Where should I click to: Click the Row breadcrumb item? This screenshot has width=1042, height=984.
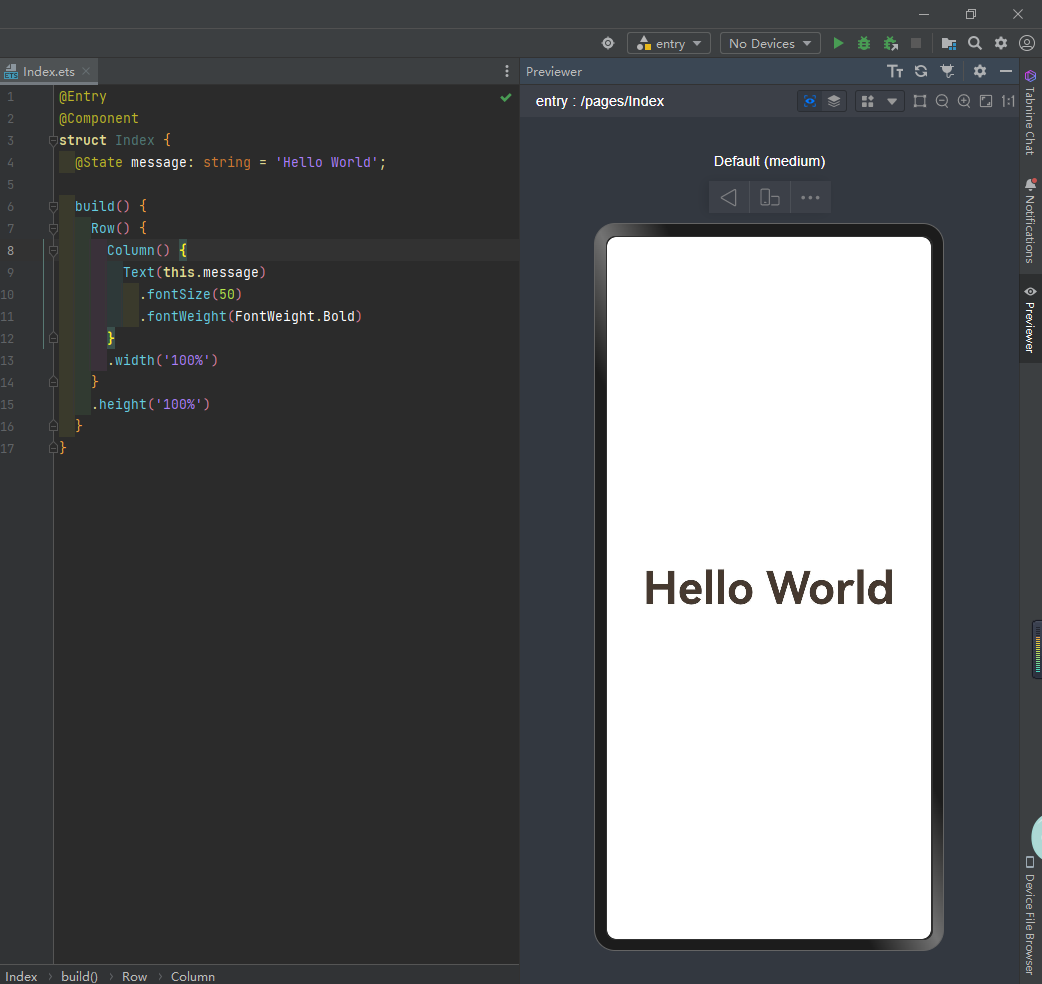[134, 976]
